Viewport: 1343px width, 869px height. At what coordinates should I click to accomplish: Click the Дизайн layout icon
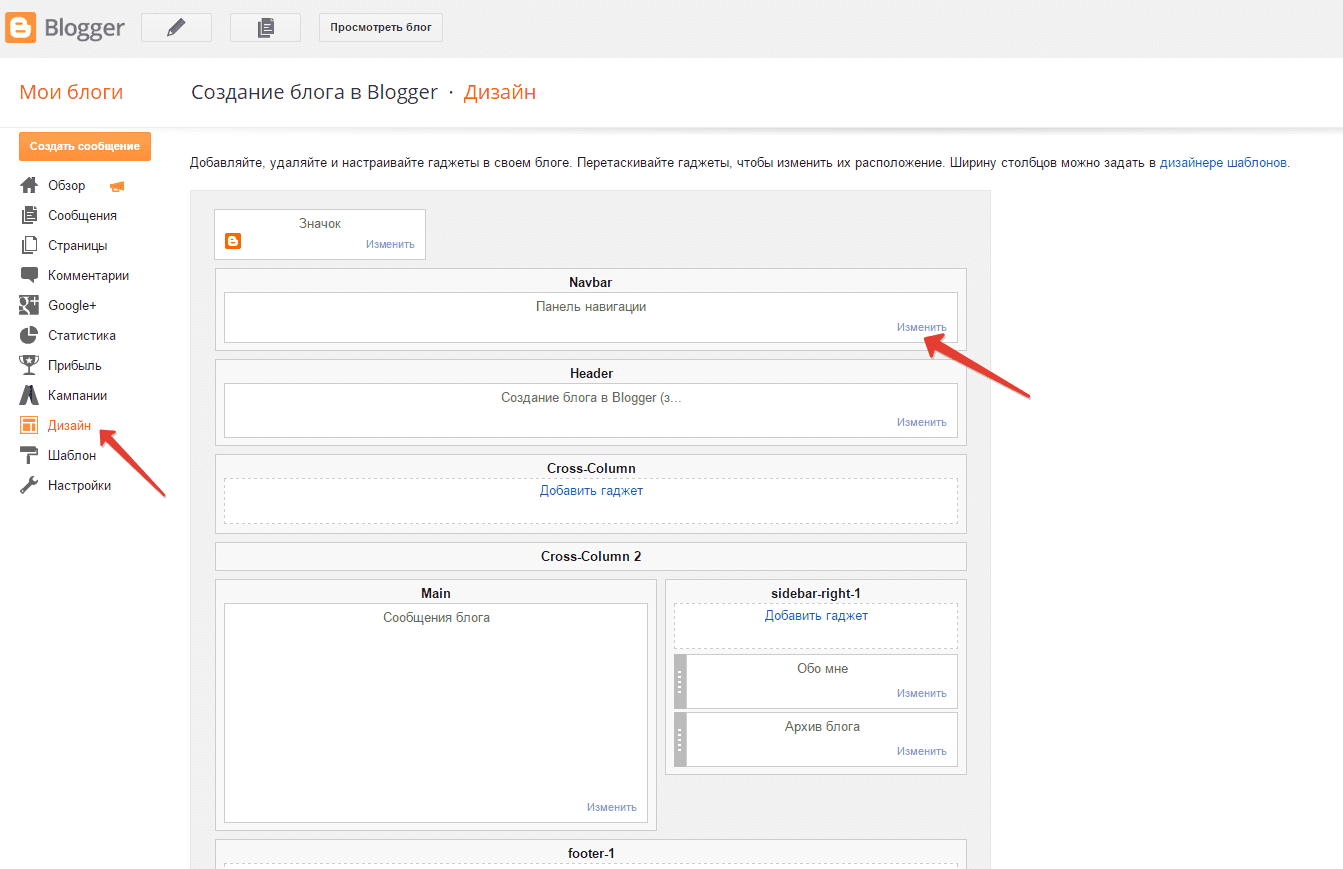[29, 425]
